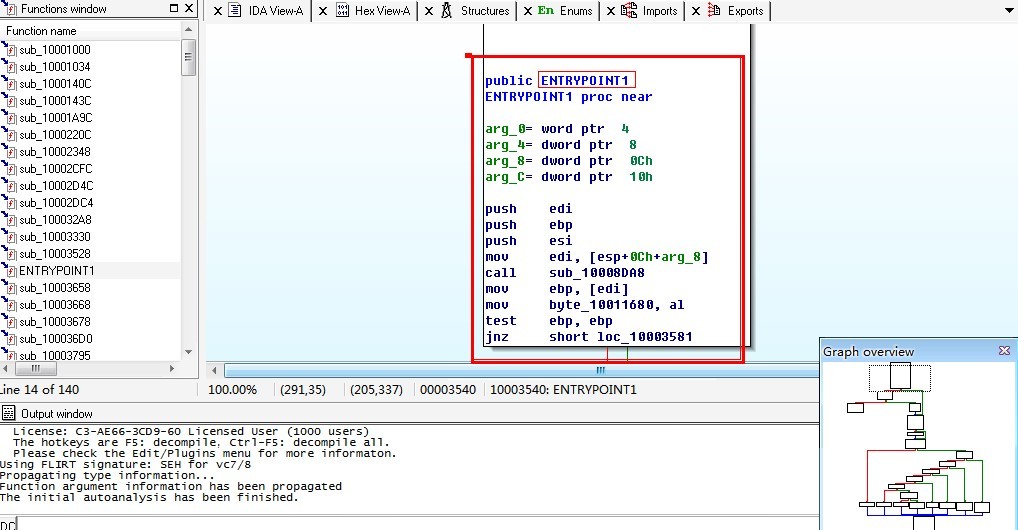The image size is (1018, 530).
Task: Click byte_10011680 in the mov instruction
Action: (601, 305)
